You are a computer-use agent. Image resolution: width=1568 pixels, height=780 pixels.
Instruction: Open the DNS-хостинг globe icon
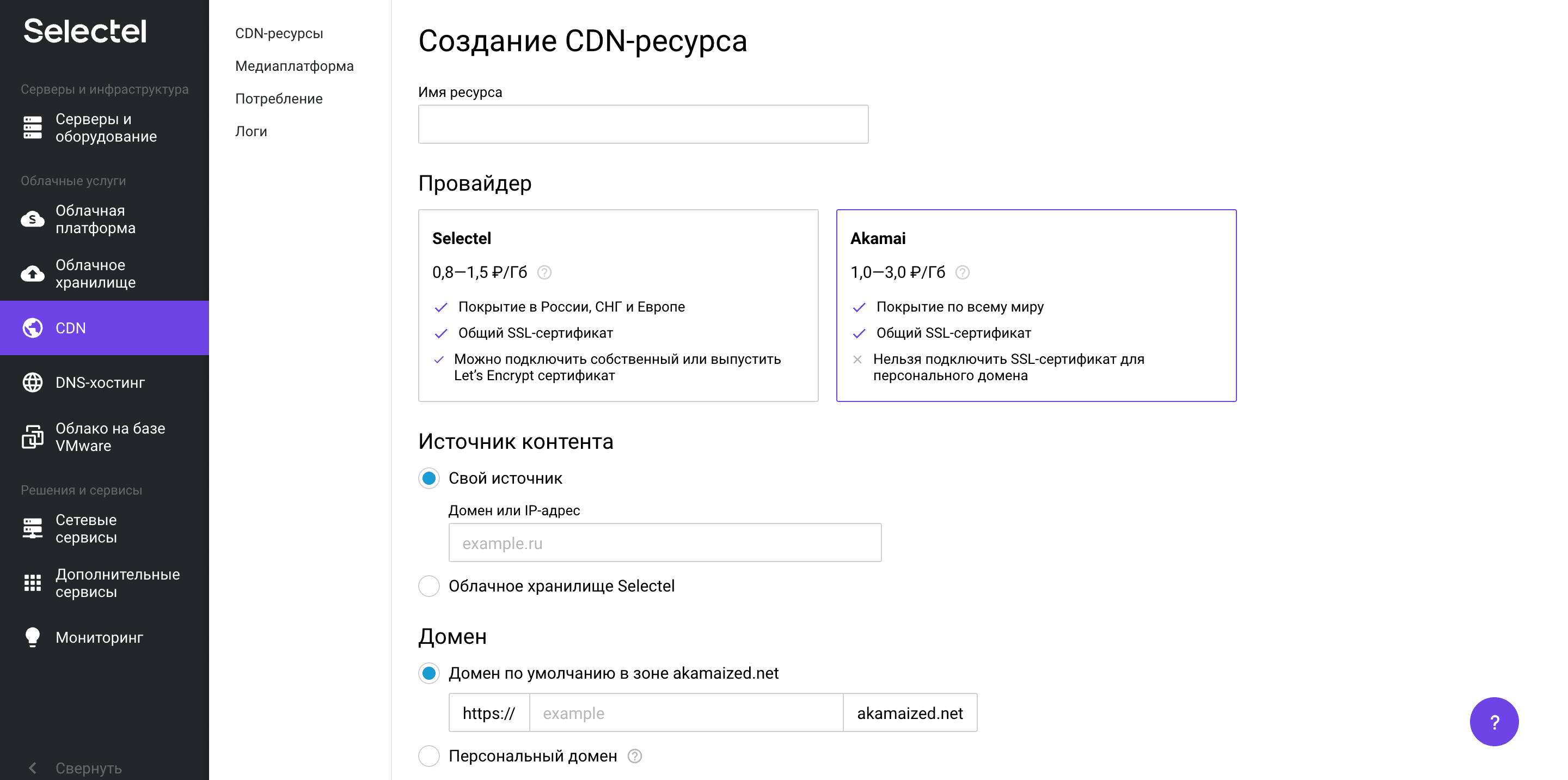point(32,382)
